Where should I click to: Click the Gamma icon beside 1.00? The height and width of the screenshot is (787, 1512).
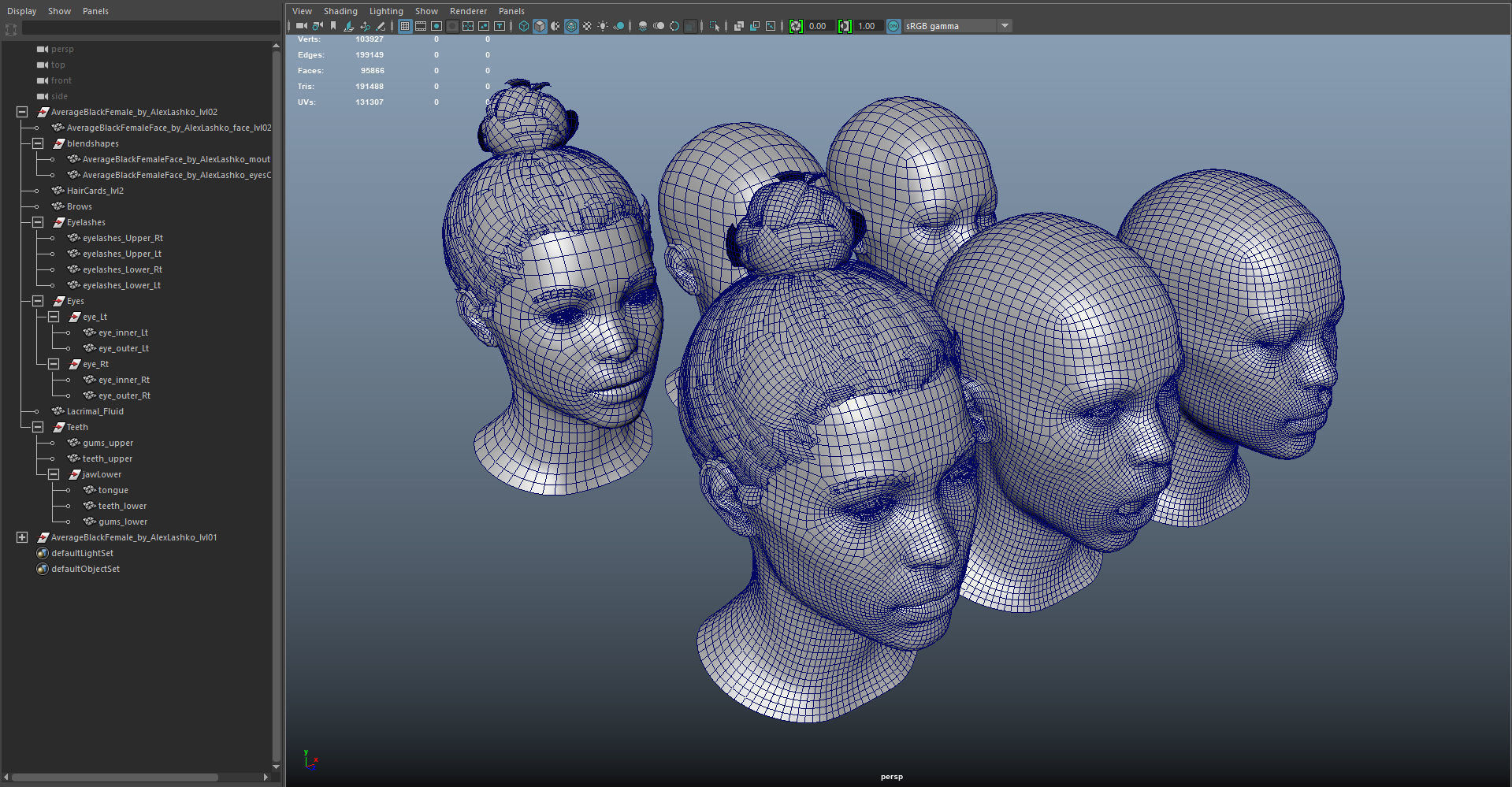845,26
